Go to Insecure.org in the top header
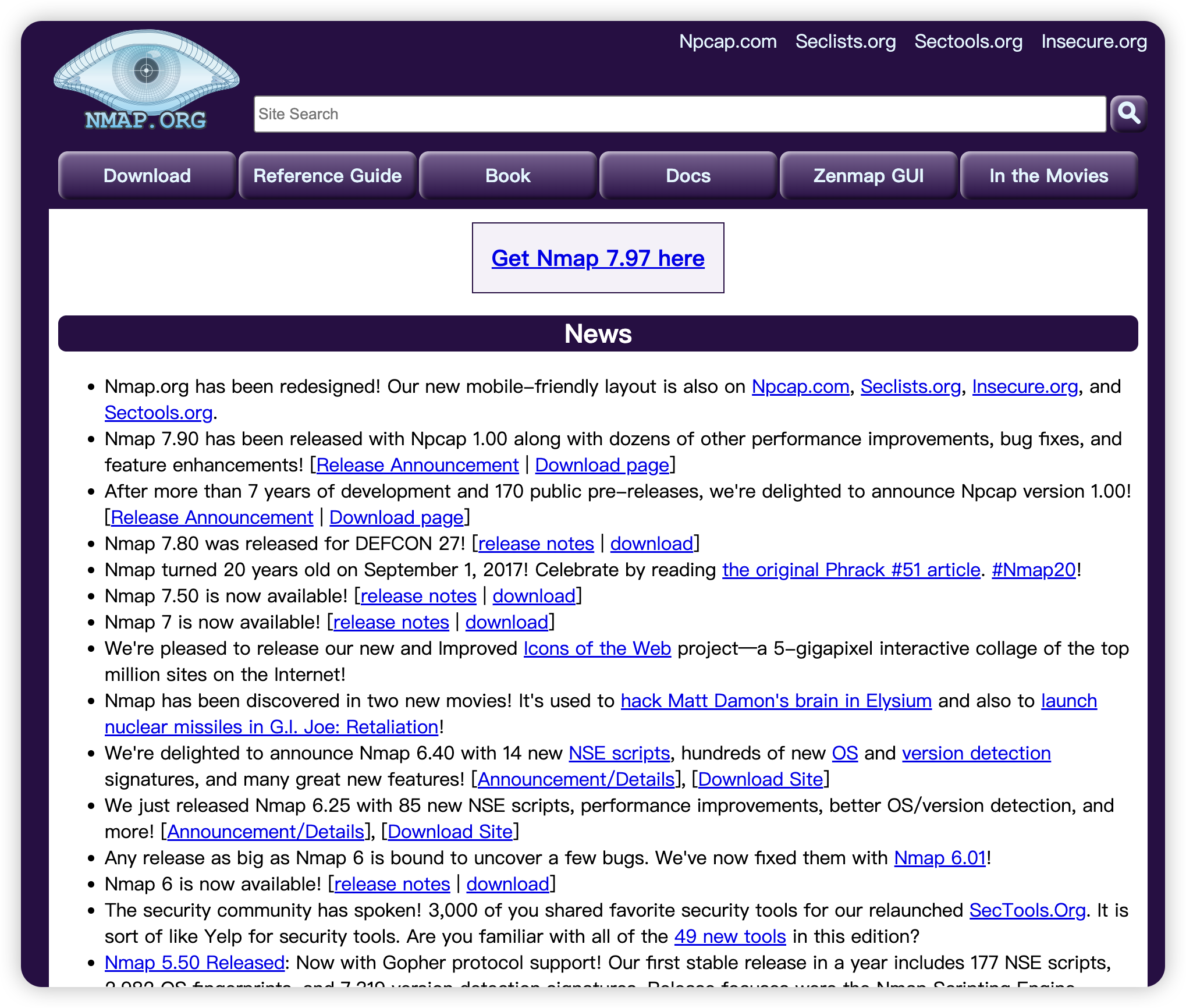Viewport: 1186px width, 1008px height. (x=1093, y=41)
